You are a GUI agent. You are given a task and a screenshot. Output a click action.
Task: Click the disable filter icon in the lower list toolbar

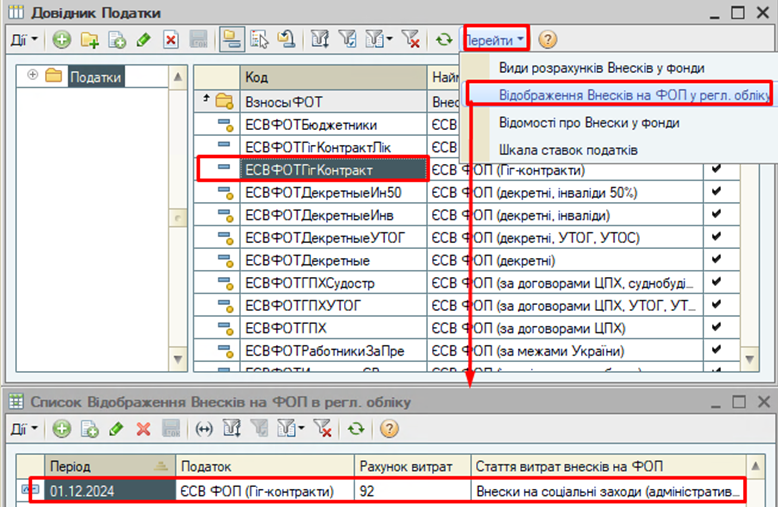point(322,429)
